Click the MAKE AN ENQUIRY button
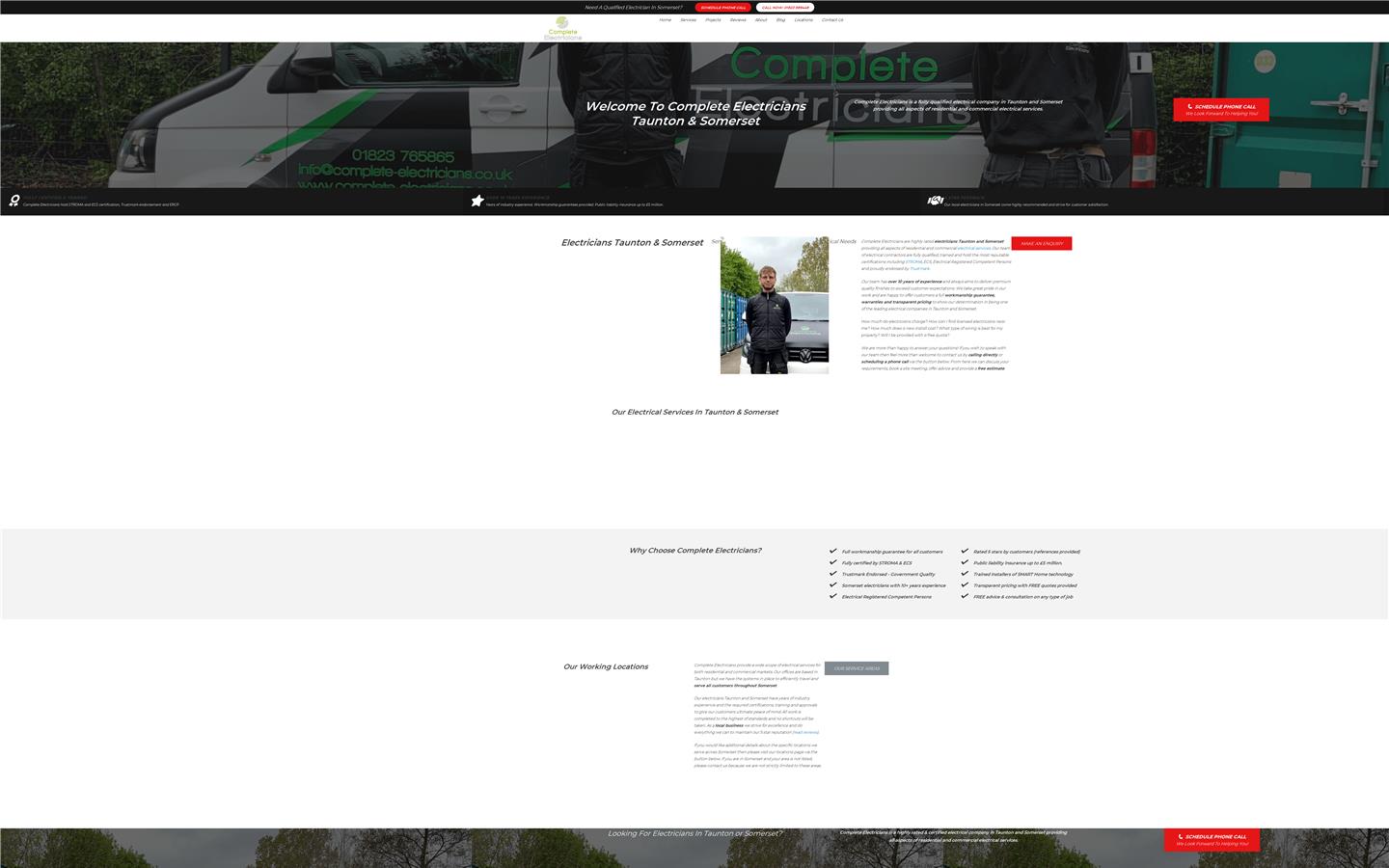Screen dimensions: 1389x868 pos(1042,243)
